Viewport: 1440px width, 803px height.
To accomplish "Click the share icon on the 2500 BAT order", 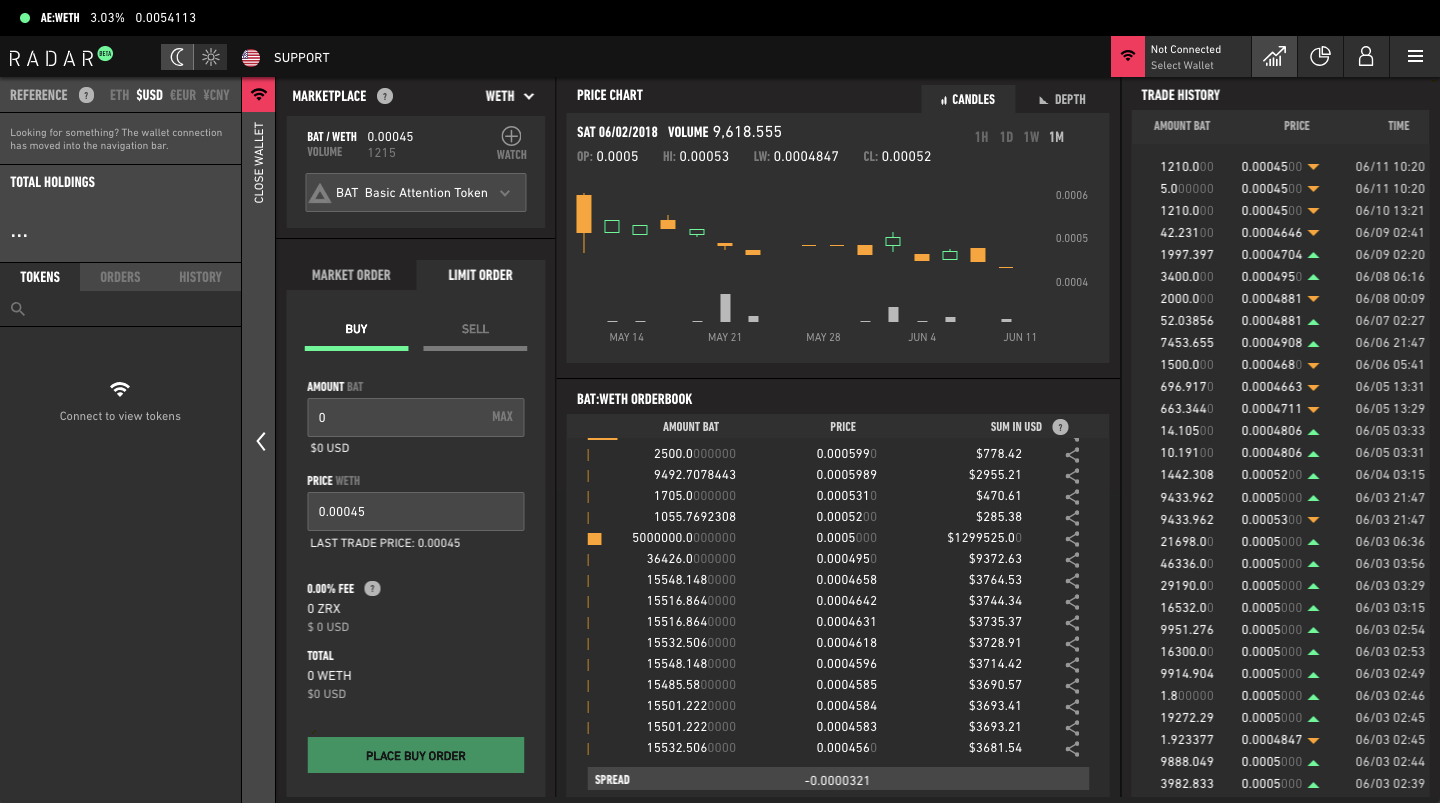I will [x=1072, y=455].
